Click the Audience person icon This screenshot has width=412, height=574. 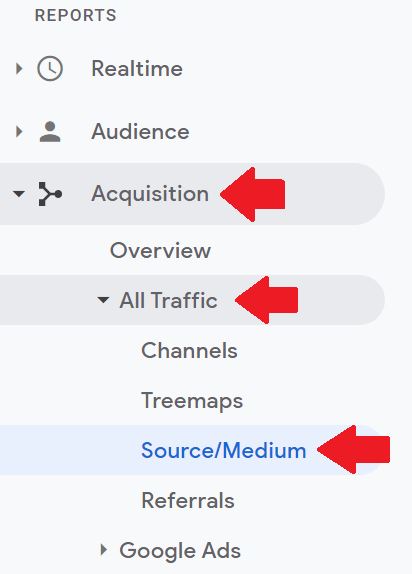click(50, 131)
